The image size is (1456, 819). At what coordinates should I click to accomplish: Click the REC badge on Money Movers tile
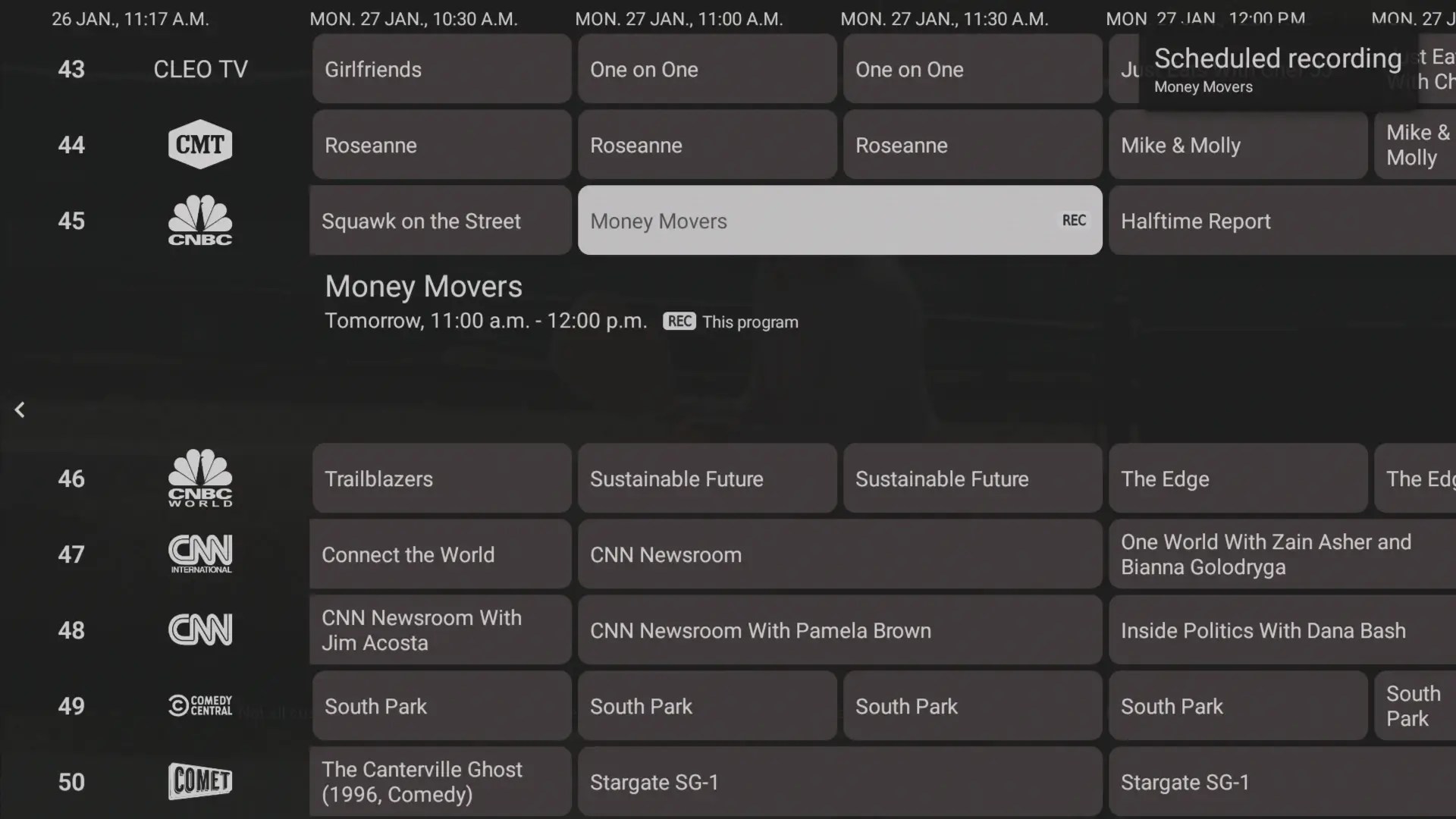tap(1074, 221)
